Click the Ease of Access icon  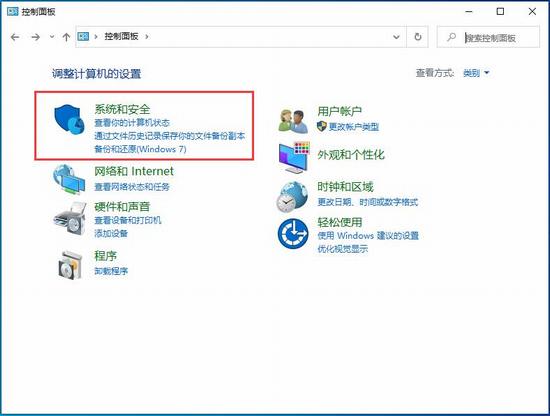(x=293, y=234)
